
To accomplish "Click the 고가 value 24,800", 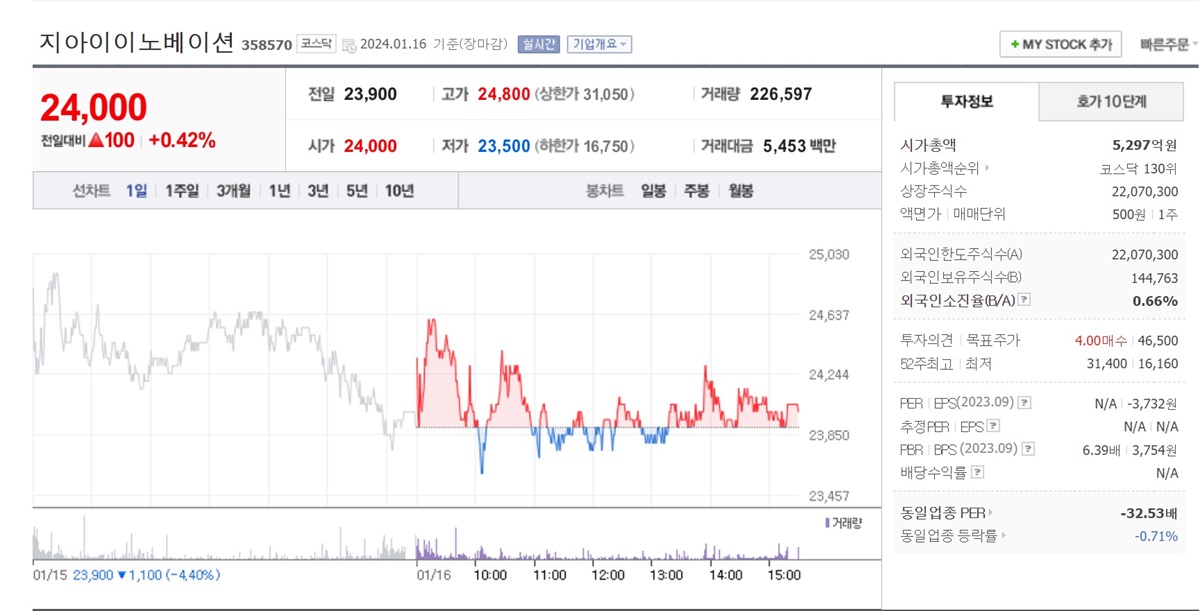I will click(x=504, y=94).
